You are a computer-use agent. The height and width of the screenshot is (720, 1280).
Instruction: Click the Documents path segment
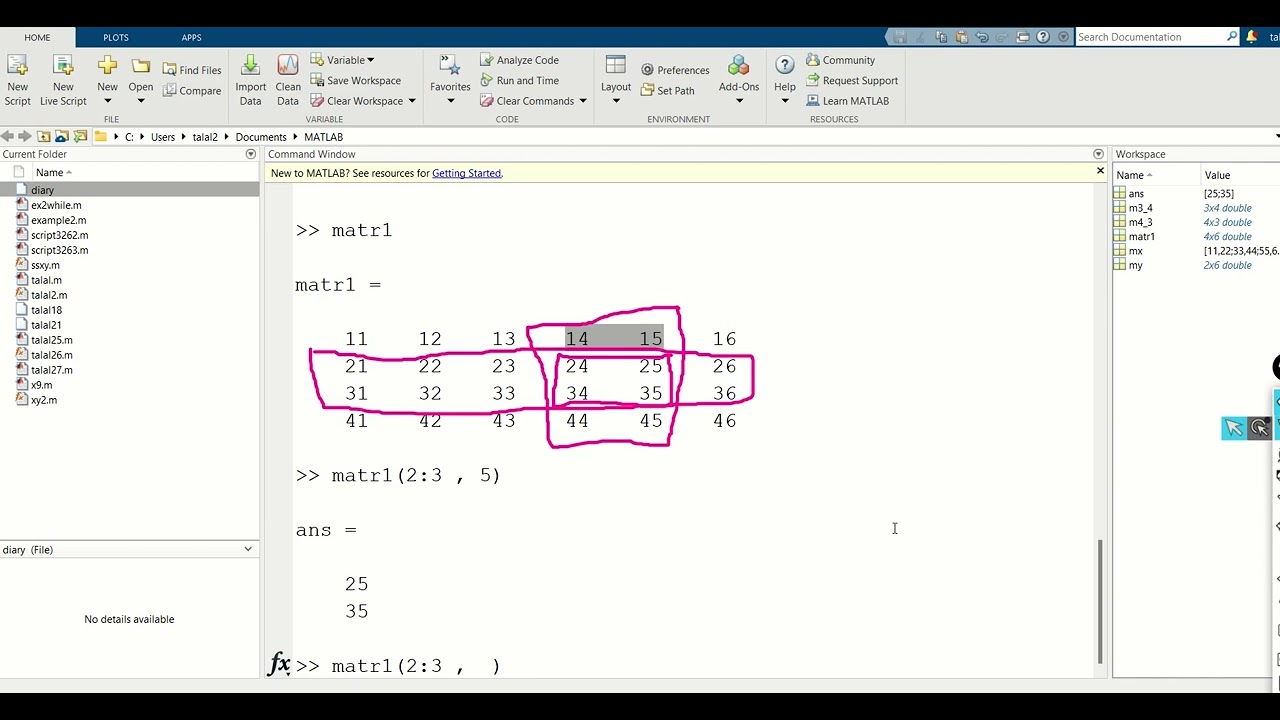pyautogui.click(x=261, y=137)
